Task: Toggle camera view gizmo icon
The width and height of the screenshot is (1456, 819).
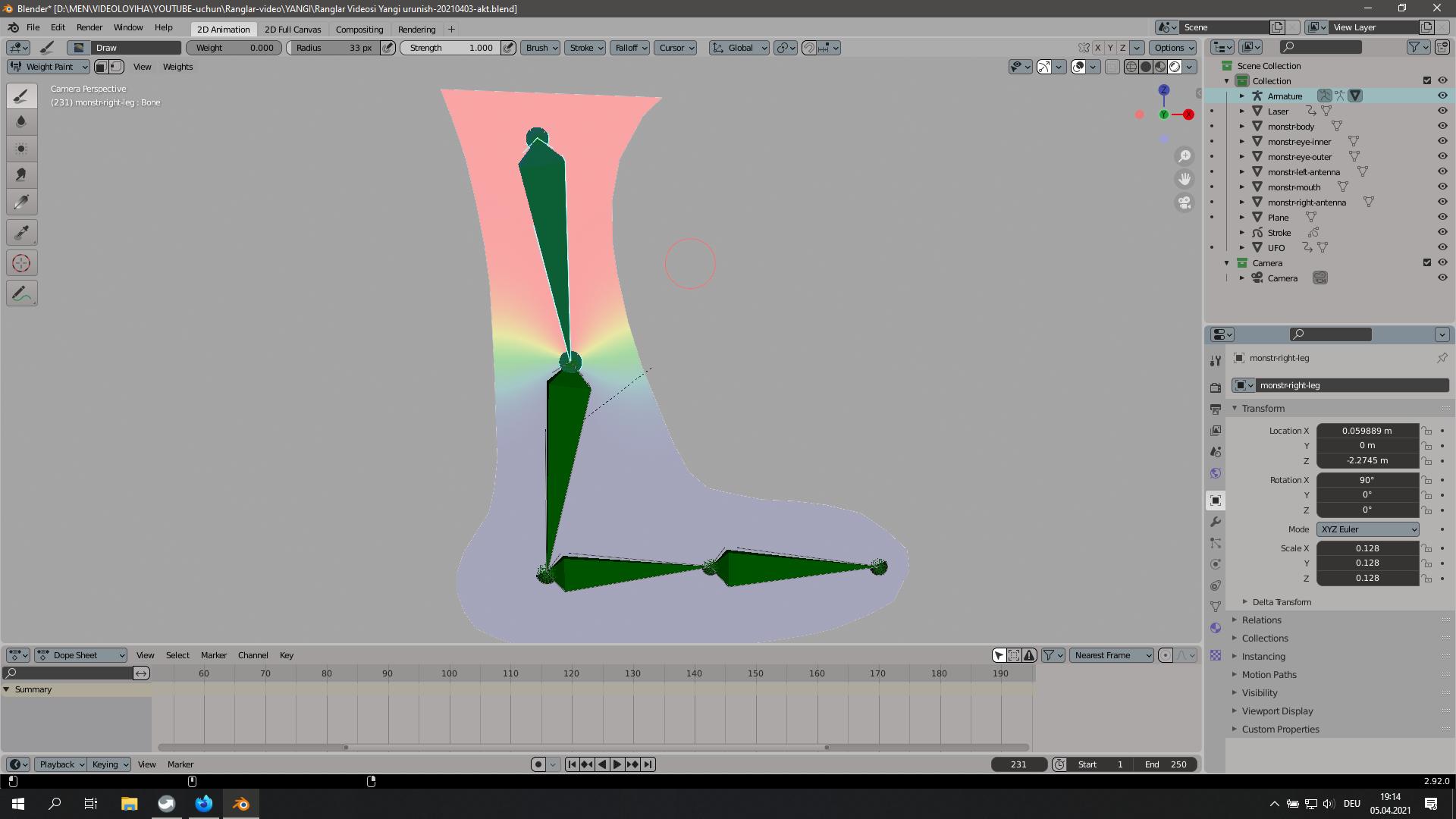Action: (1184, 202)
